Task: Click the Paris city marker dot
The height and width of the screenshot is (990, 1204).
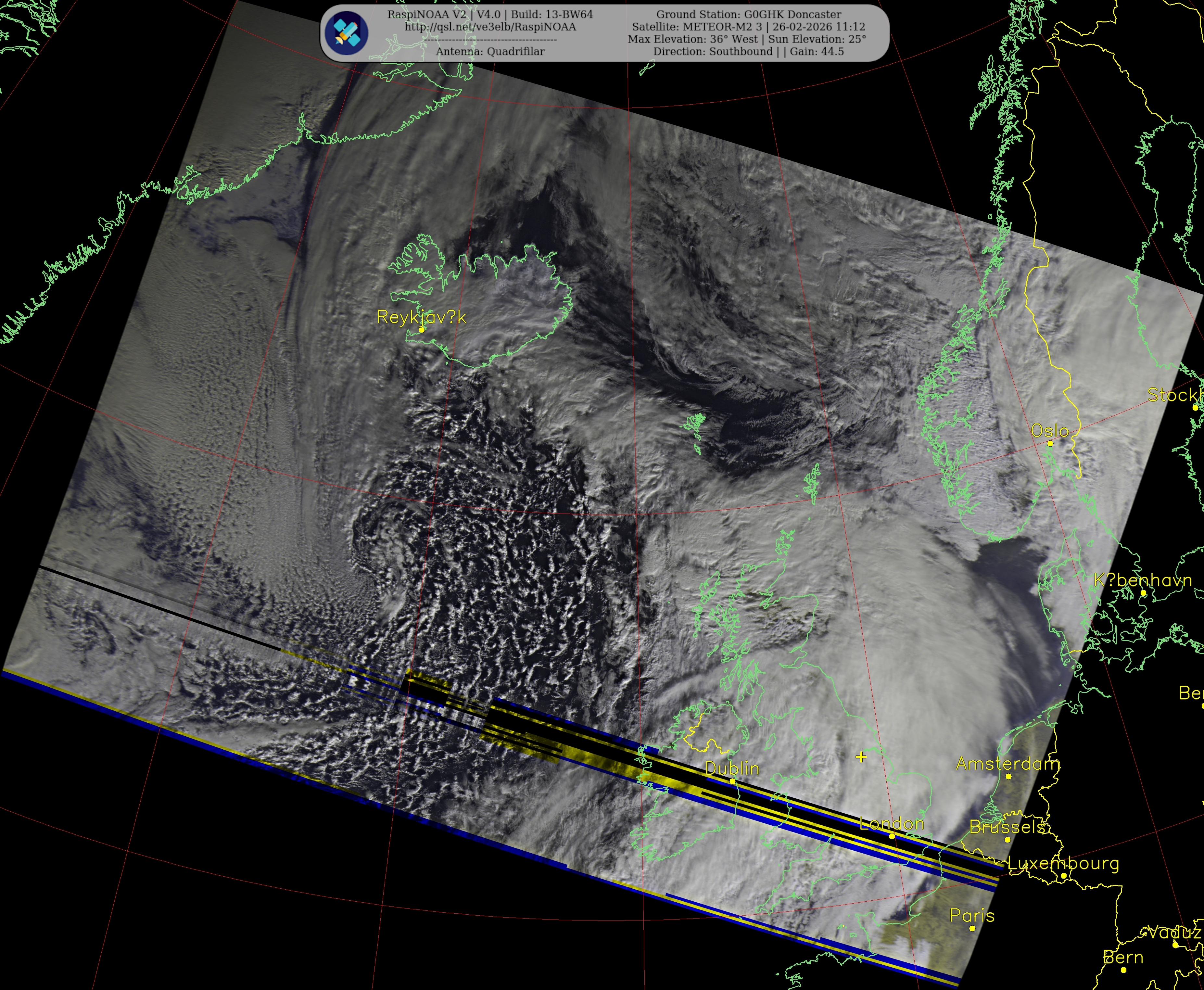Action: [x=972, y=928]
